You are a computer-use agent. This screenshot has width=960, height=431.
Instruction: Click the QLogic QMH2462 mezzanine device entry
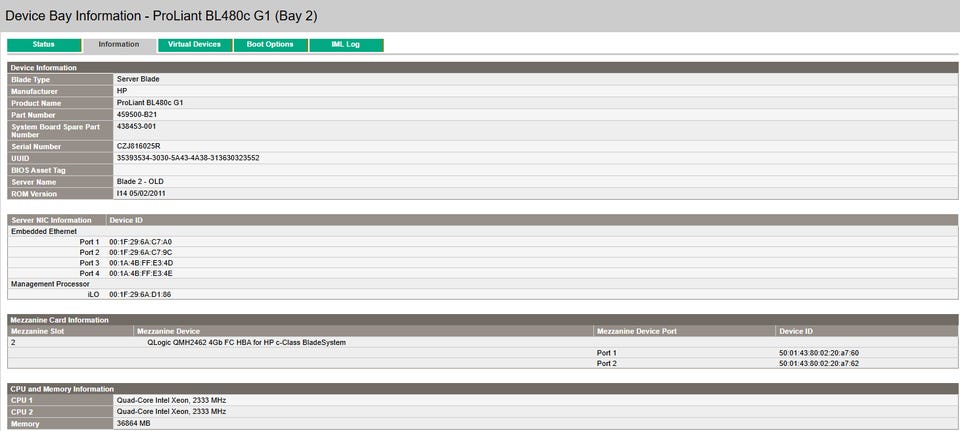(x=247, y=343)
